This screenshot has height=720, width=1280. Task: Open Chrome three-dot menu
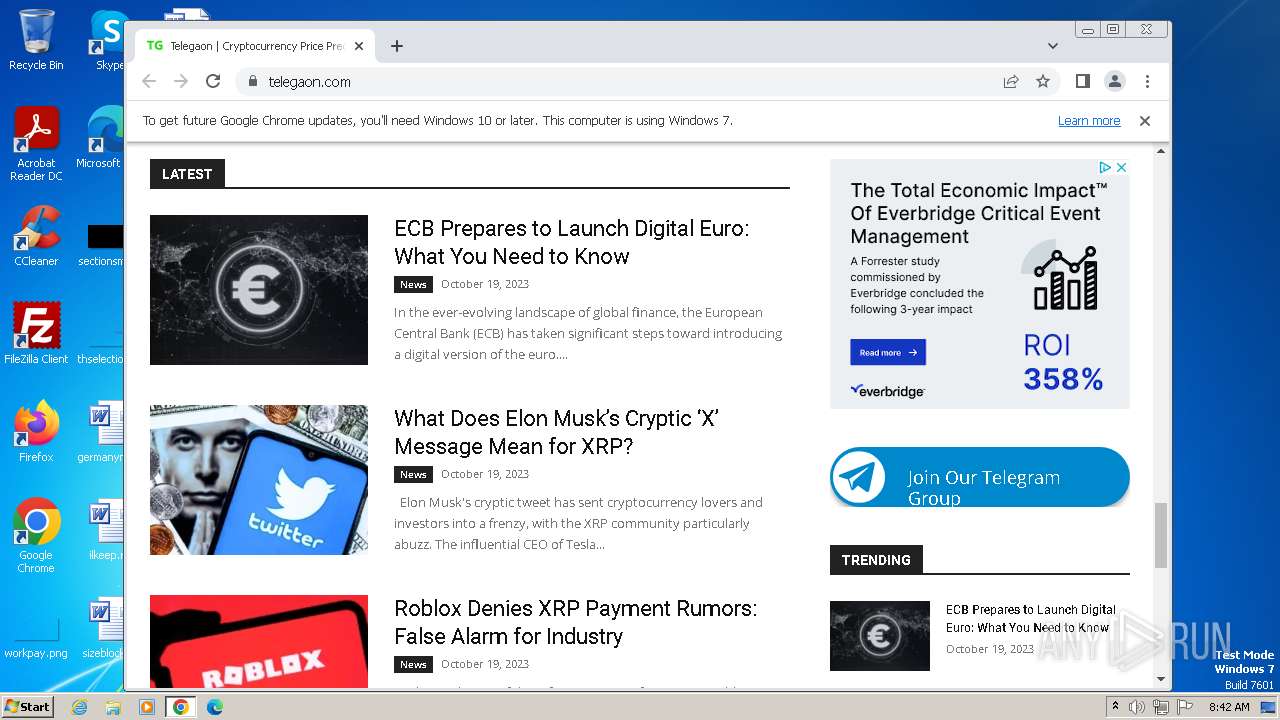[x=1147, y=81]
